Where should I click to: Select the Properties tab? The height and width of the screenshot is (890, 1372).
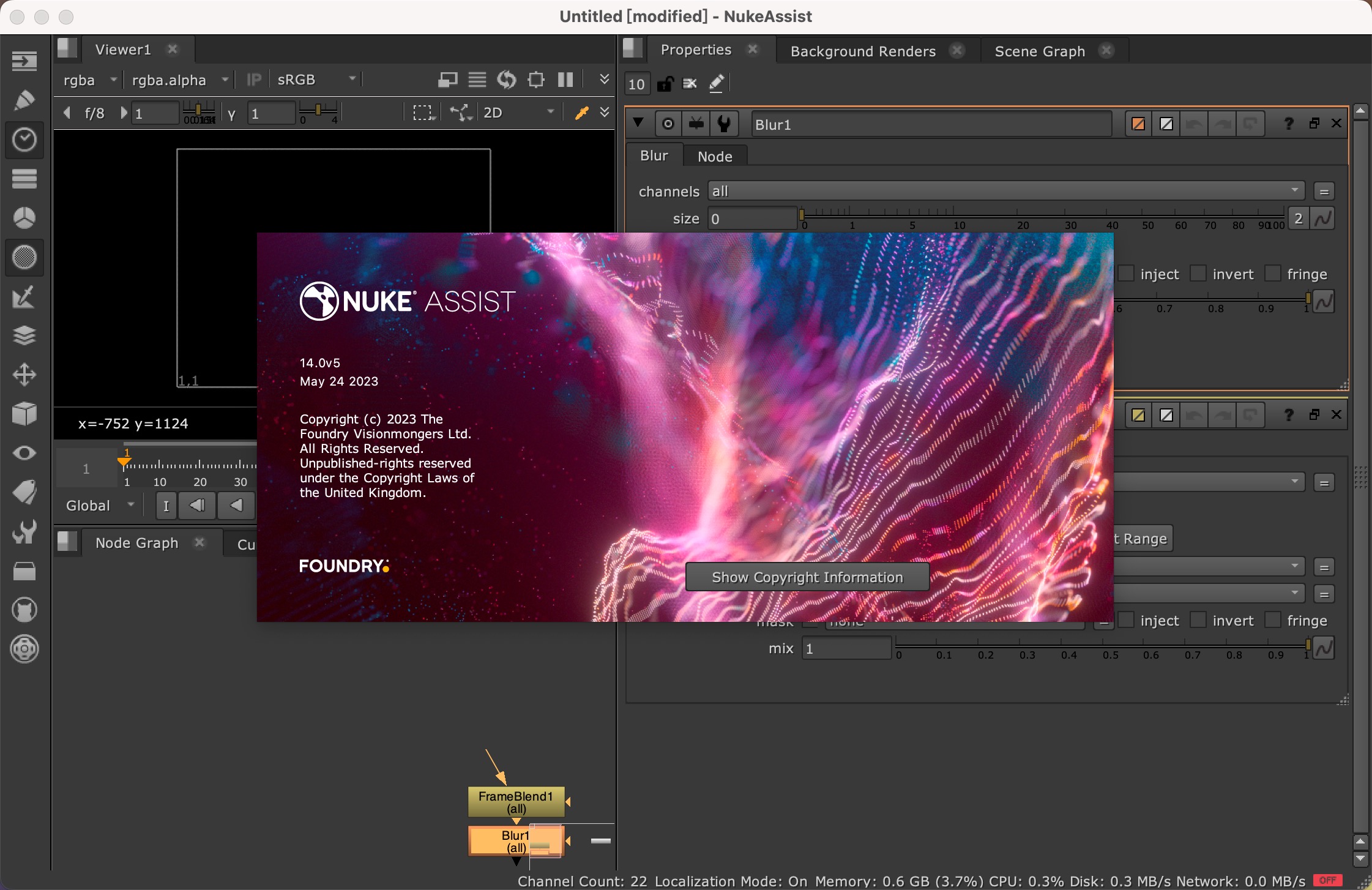point(696,50)
